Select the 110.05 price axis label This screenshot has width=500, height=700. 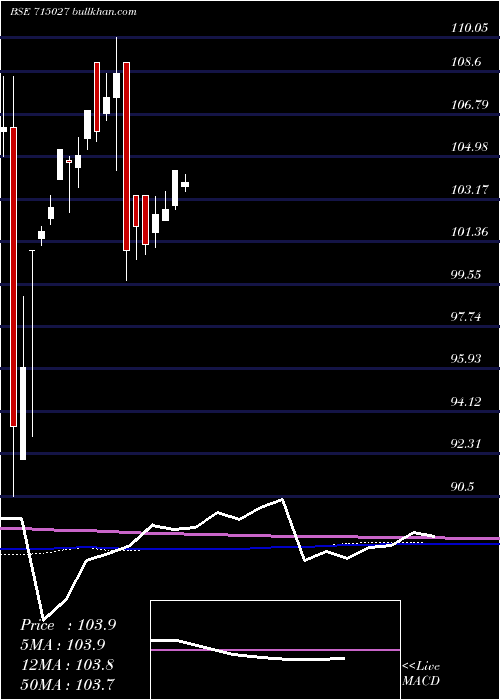pos(469,28)
